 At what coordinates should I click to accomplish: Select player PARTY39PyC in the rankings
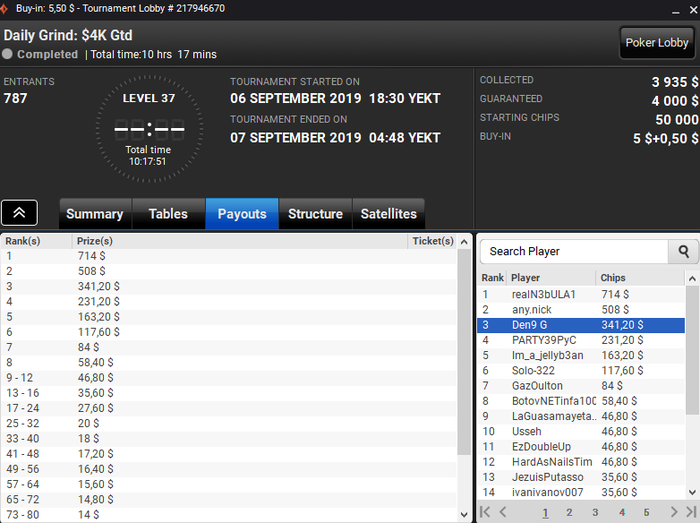coord(580,340)
